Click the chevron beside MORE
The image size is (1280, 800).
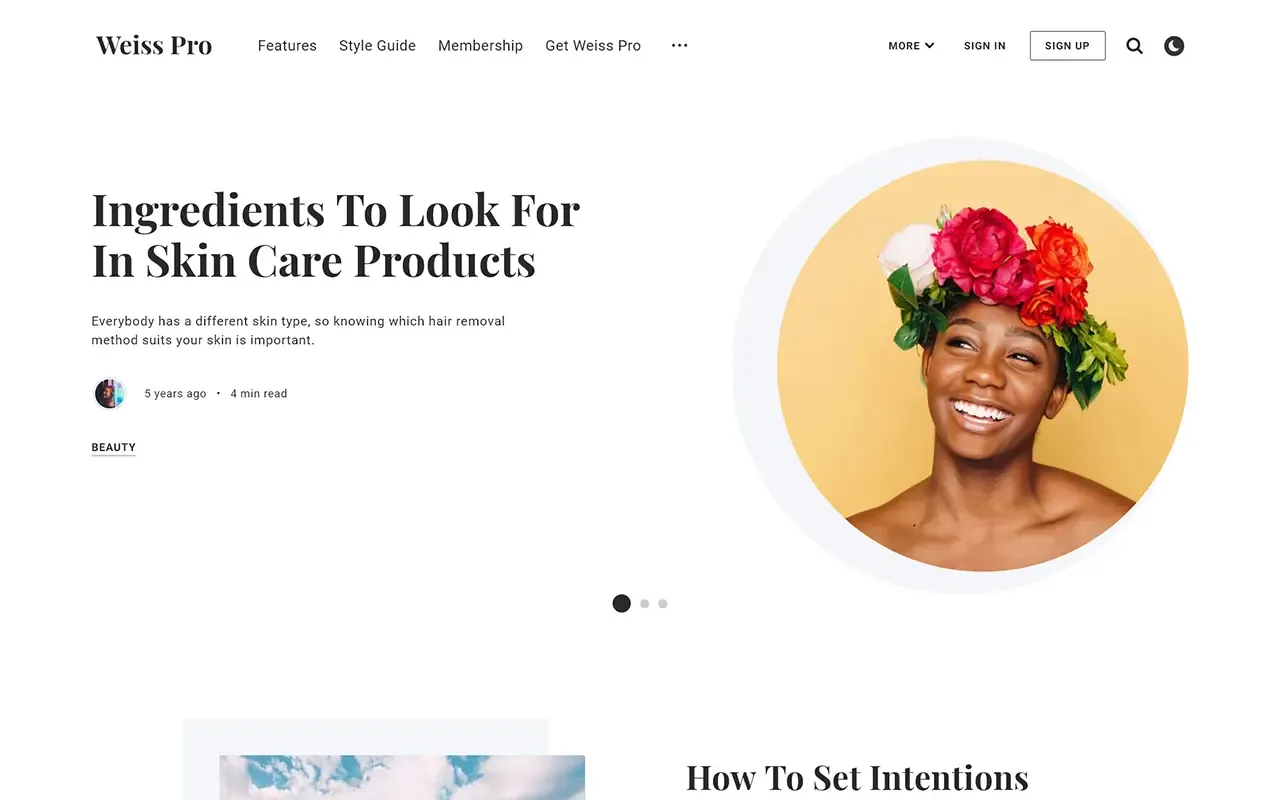[x=929, y=46]
